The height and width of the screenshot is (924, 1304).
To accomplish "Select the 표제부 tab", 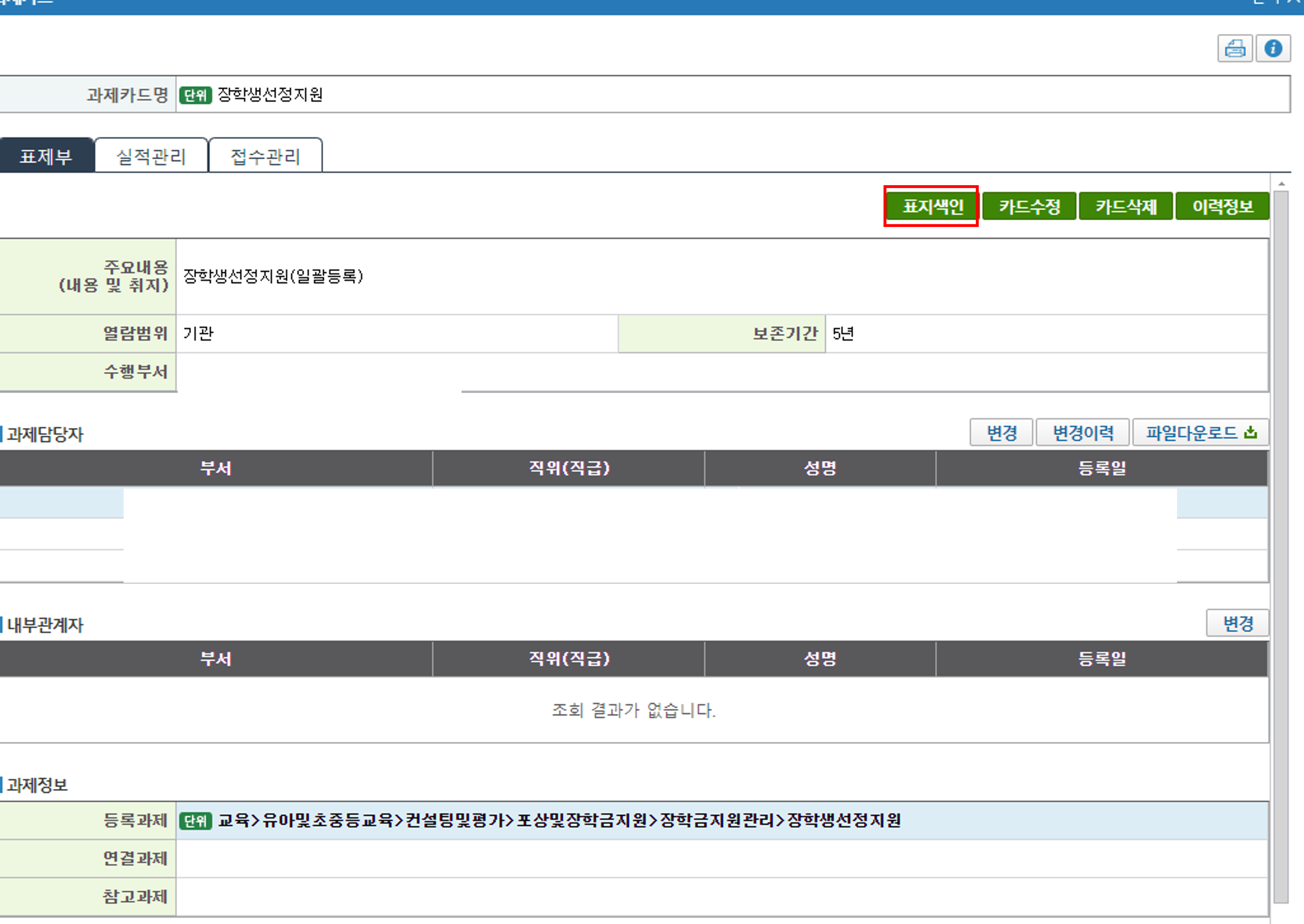I will pos(46,156).
